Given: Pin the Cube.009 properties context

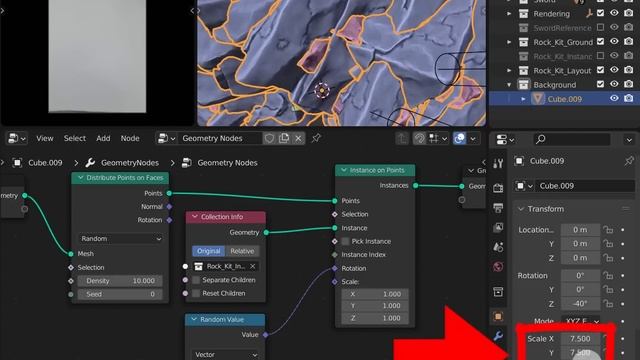Looking at the screenshot, I should click(629, 161).
